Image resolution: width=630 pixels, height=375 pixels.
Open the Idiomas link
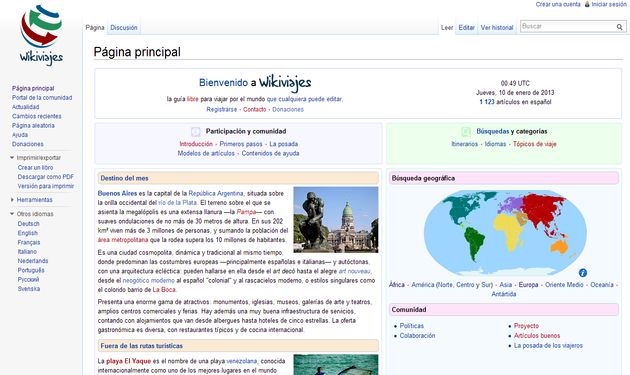click(x=495, y=144)
